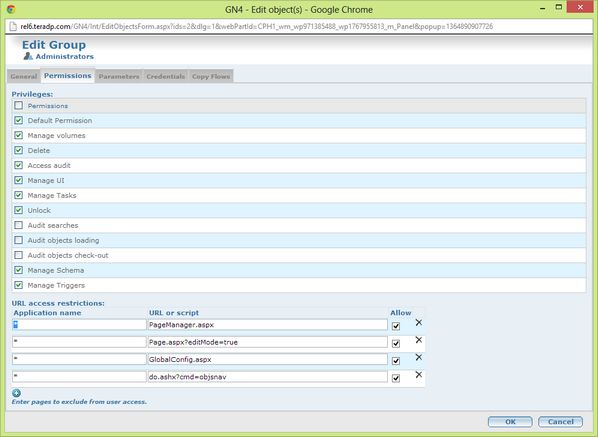Click the do.ashx?cmd=objsnav URL field
The image size is (598, 437).
tap(267, 376)
